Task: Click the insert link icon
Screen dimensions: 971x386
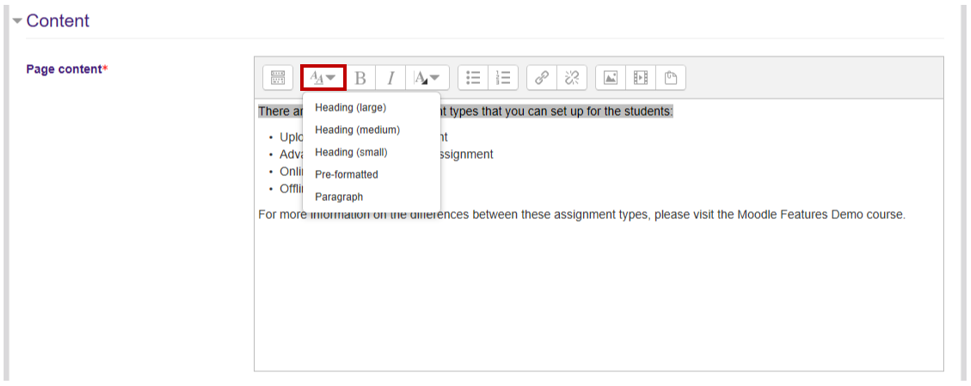Action: point(542,78)
